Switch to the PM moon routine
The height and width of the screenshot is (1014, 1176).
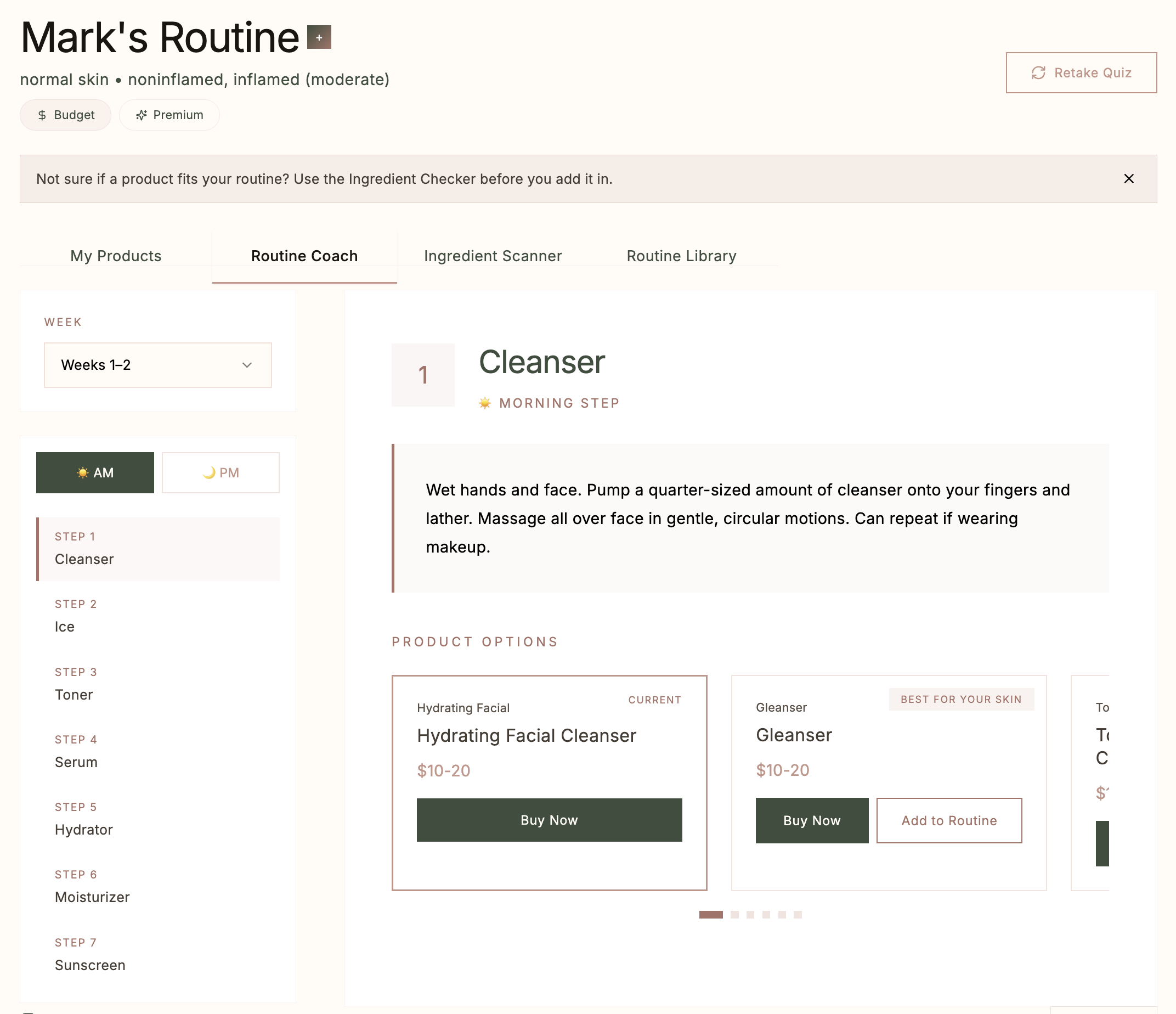click(221, 472)
